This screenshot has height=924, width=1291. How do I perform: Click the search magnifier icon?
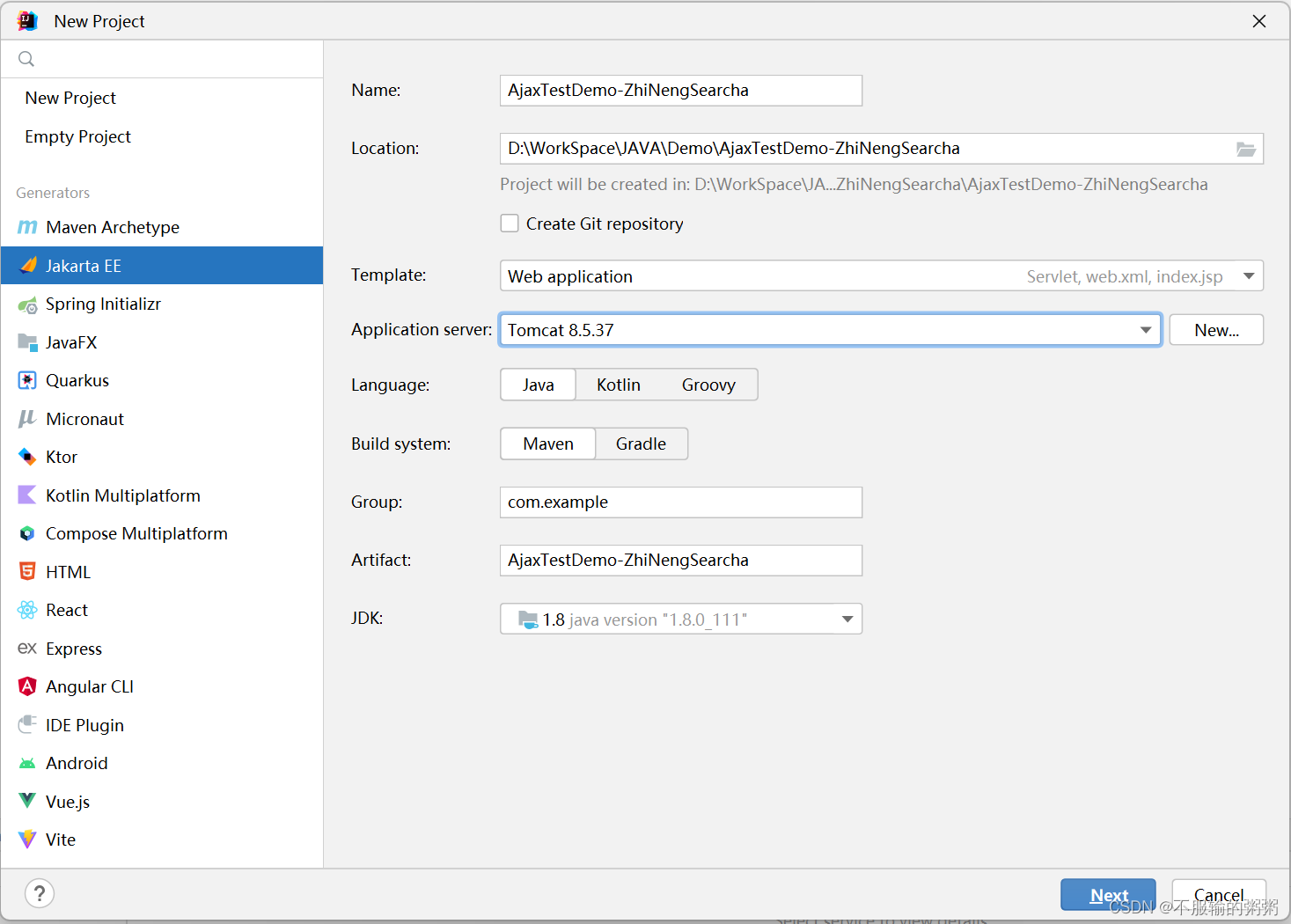tap(26, 59)
